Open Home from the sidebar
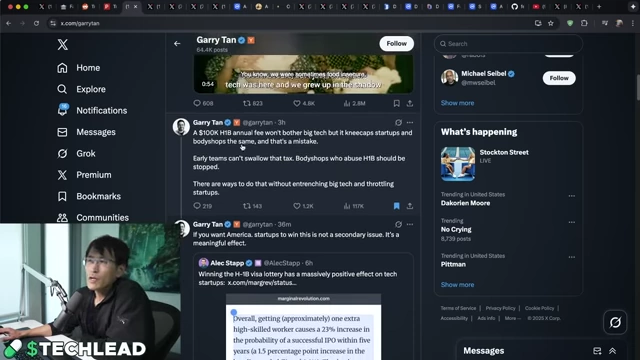640x360 pixels. 79,68
